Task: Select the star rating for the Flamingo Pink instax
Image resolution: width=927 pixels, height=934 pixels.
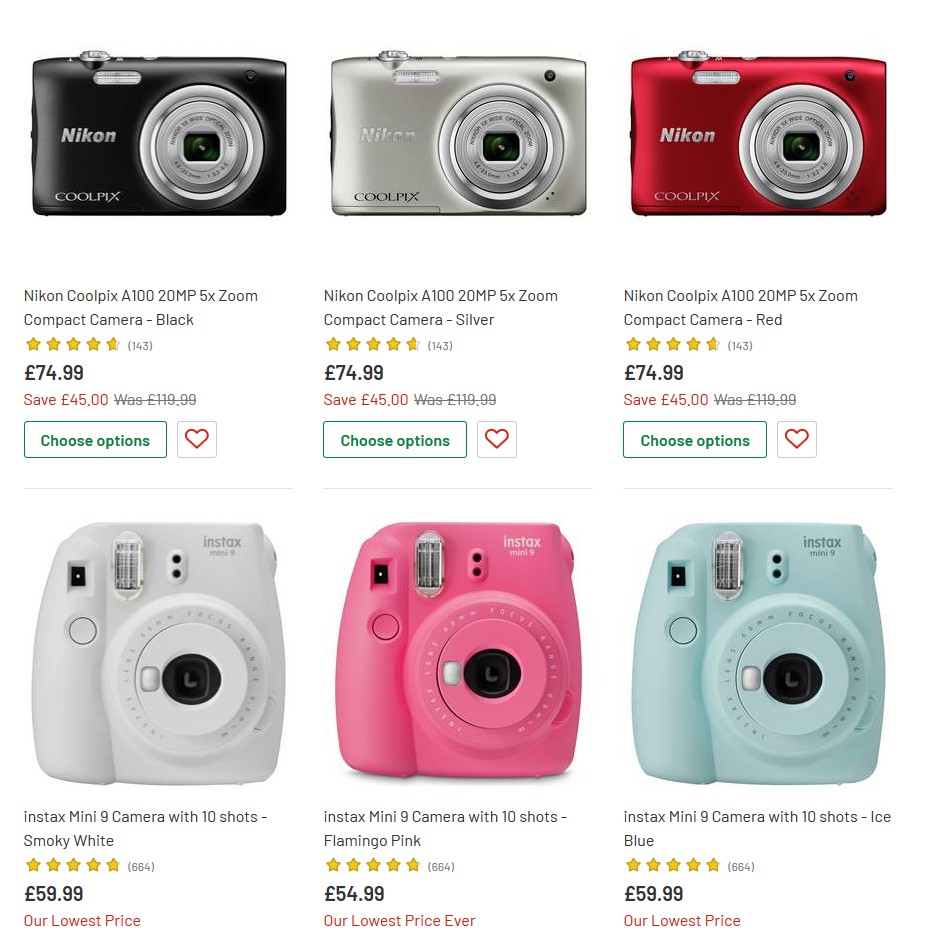Action: (x=373, y=864)
